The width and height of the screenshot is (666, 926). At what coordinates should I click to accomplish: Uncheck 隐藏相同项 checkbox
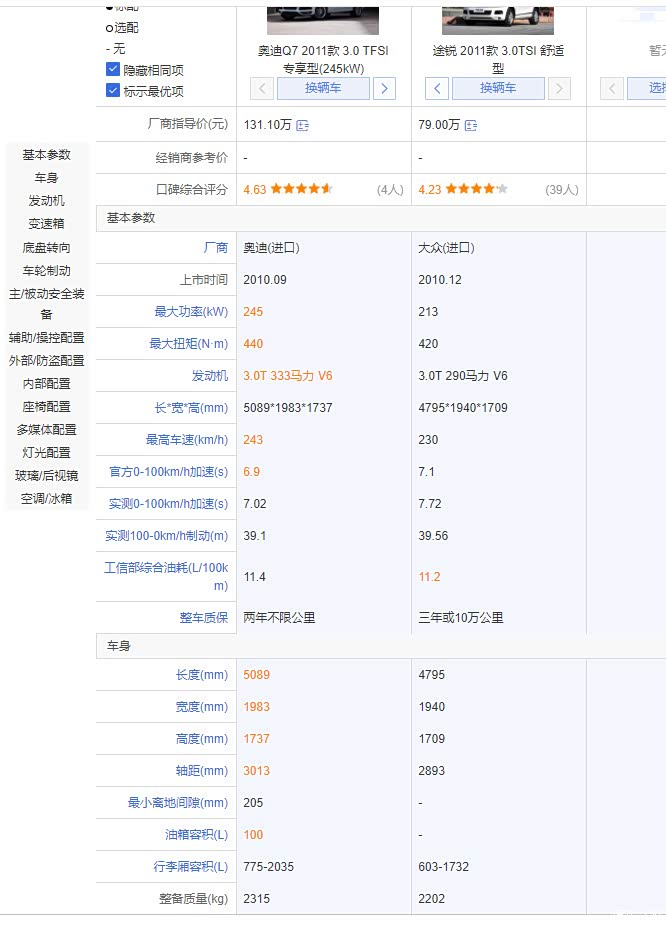point(113,70)
